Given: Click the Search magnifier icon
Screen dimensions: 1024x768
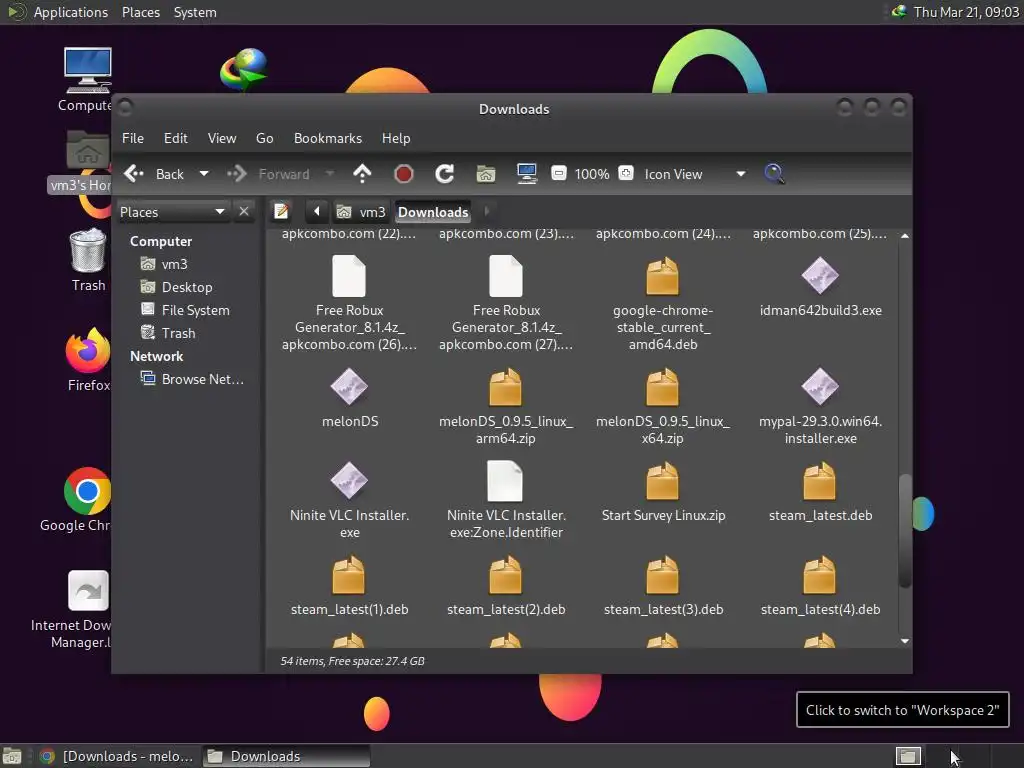Looking at the screenshot, I should click(x=774, y=174).
